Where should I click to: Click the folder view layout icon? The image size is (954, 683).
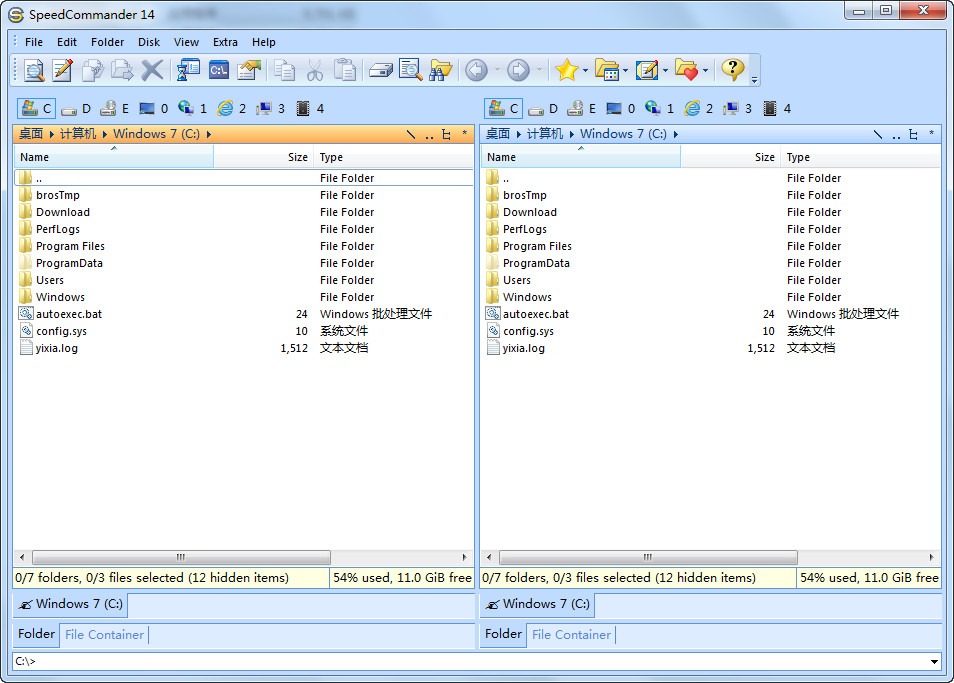pos(607,70)
